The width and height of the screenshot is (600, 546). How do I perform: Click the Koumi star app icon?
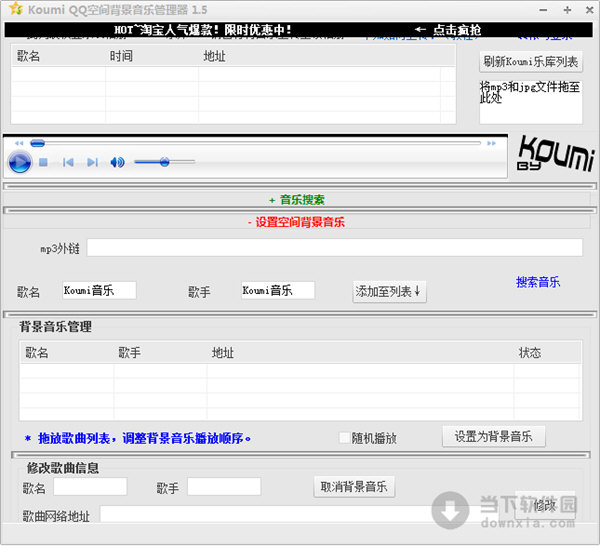pos(15,8)
